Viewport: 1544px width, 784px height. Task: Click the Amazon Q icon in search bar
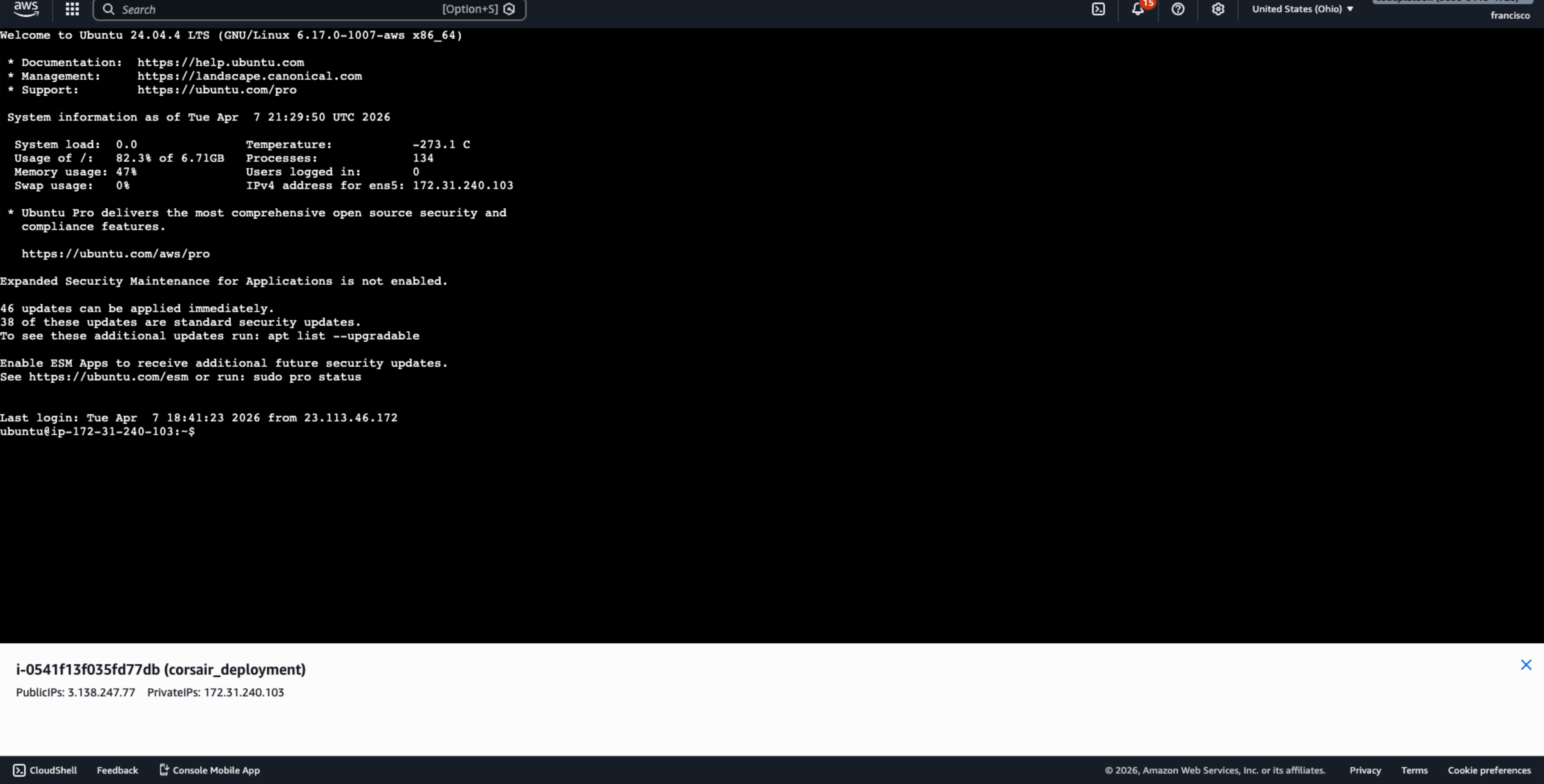509,9
